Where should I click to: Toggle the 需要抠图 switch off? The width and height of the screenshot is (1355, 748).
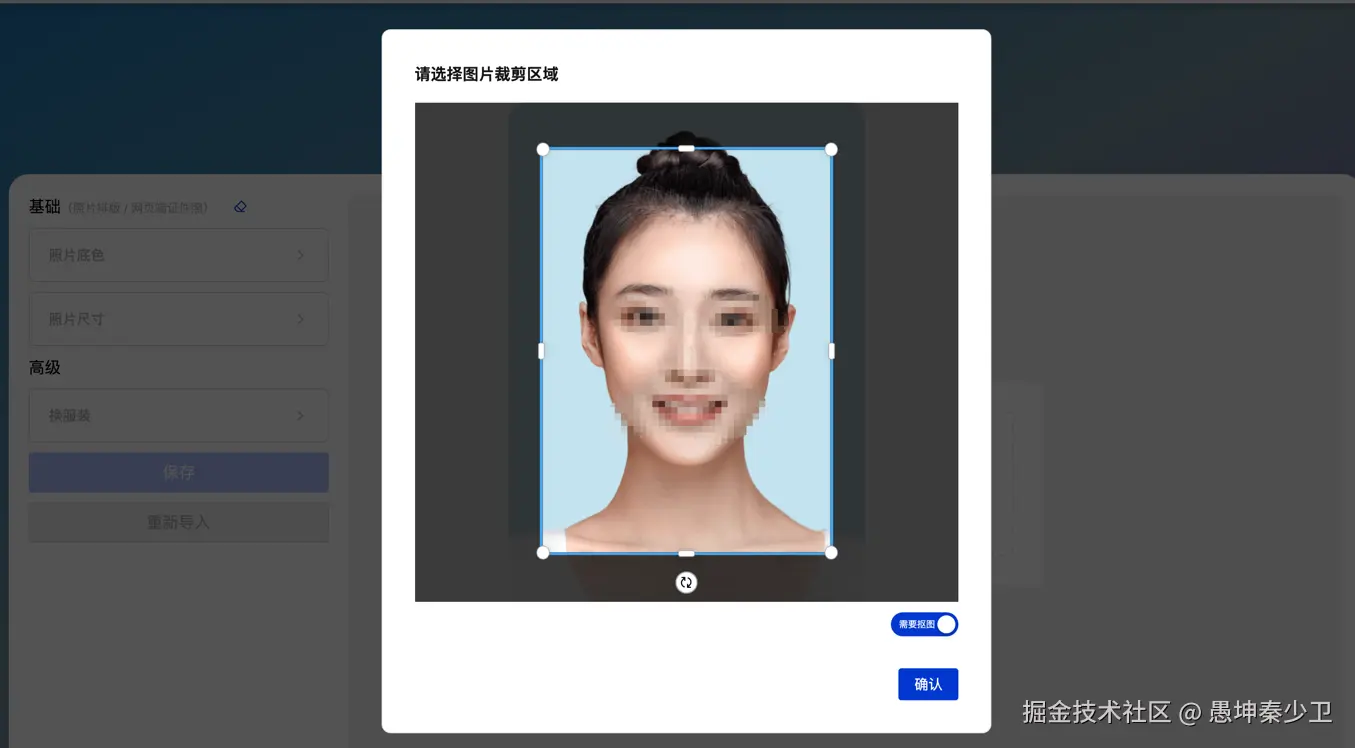tap(924, 624)
